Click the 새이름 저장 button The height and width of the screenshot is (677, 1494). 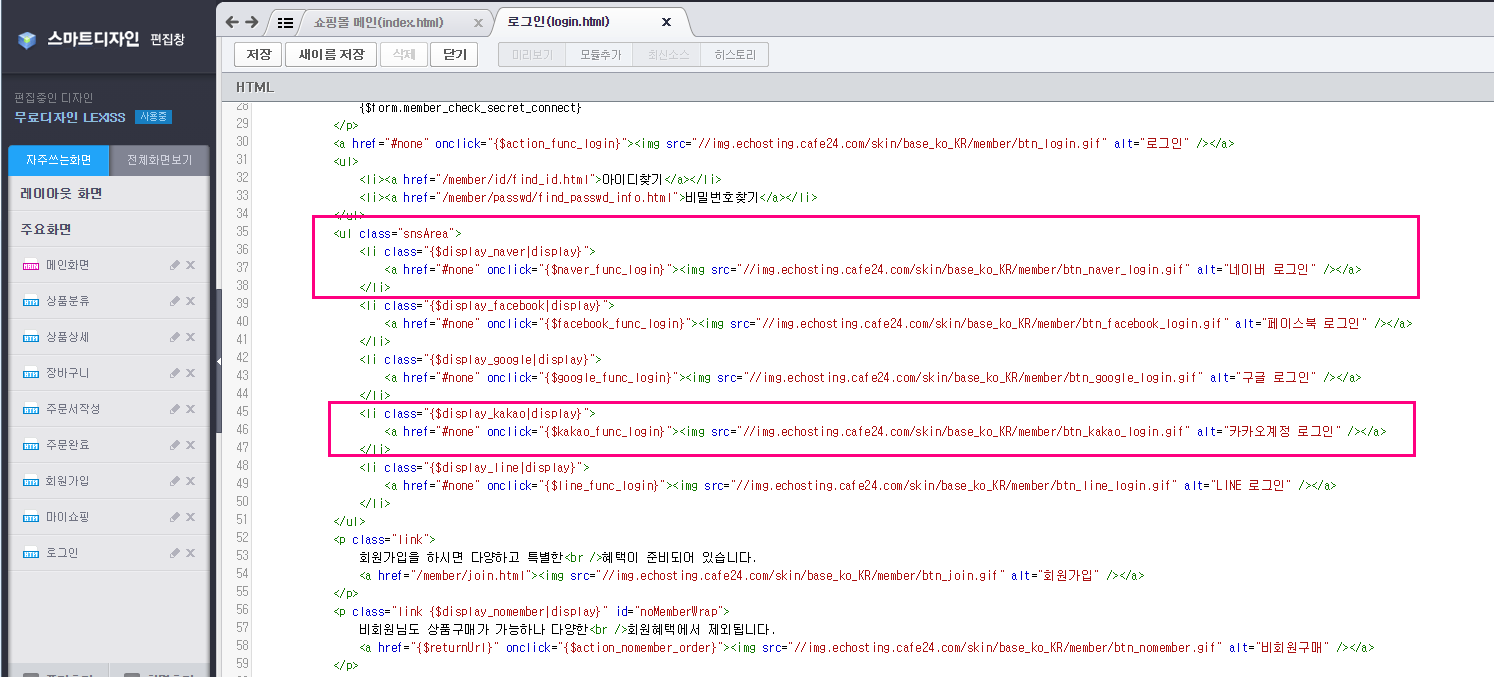click(331, 55)
